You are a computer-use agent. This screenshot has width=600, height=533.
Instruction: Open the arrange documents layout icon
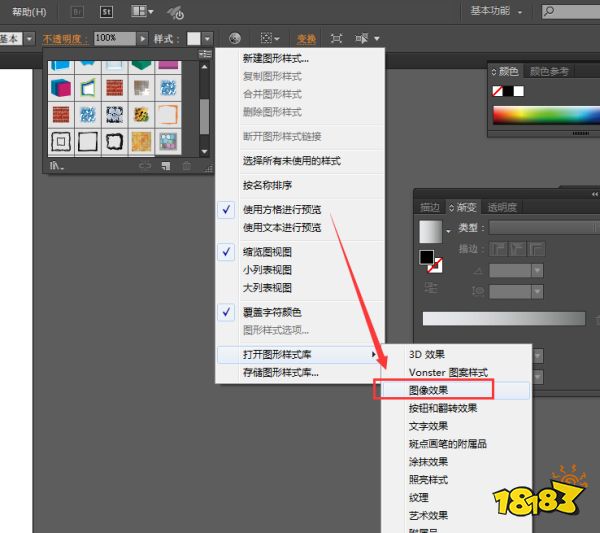point(141,12)
